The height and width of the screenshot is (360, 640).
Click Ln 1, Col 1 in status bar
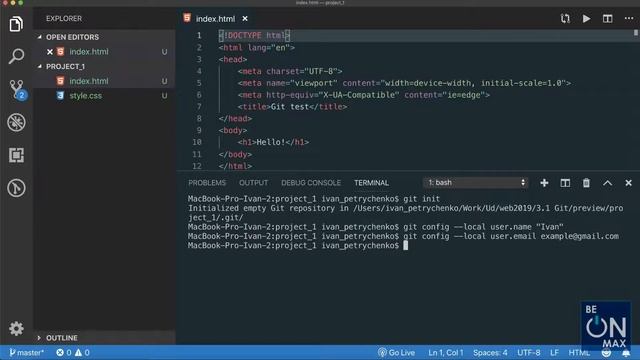[445, 353]
